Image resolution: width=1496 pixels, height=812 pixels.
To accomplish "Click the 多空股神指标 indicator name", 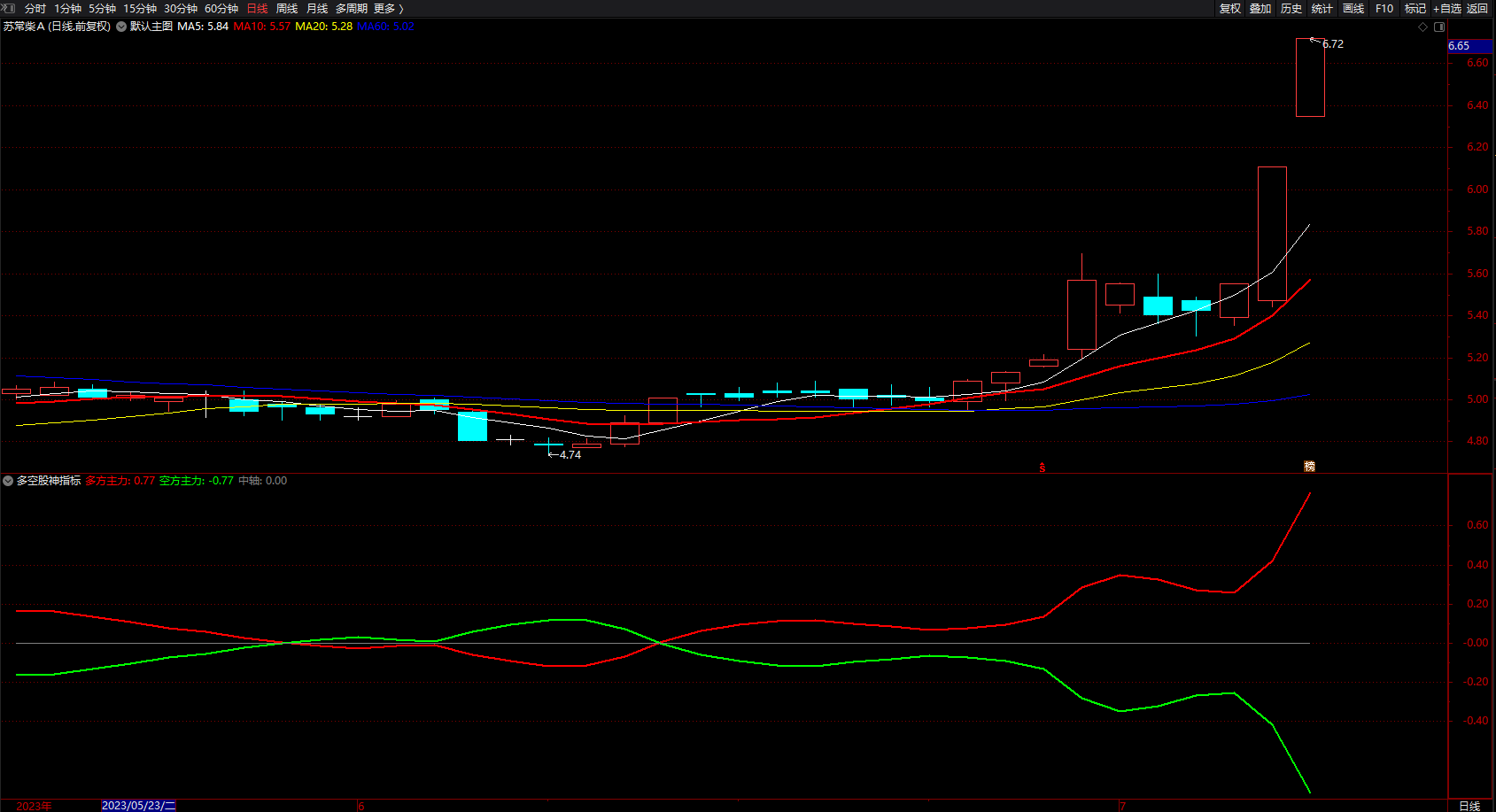I will pyautogui.click(x=49, y=481).
